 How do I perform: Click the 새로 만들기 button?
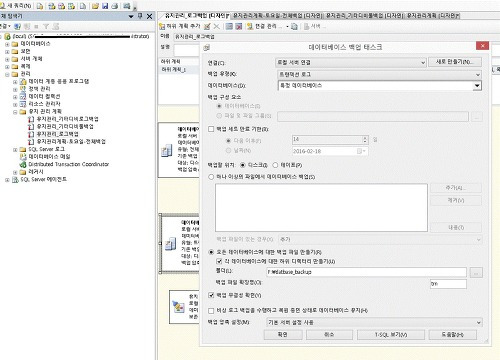coord(454,62)
